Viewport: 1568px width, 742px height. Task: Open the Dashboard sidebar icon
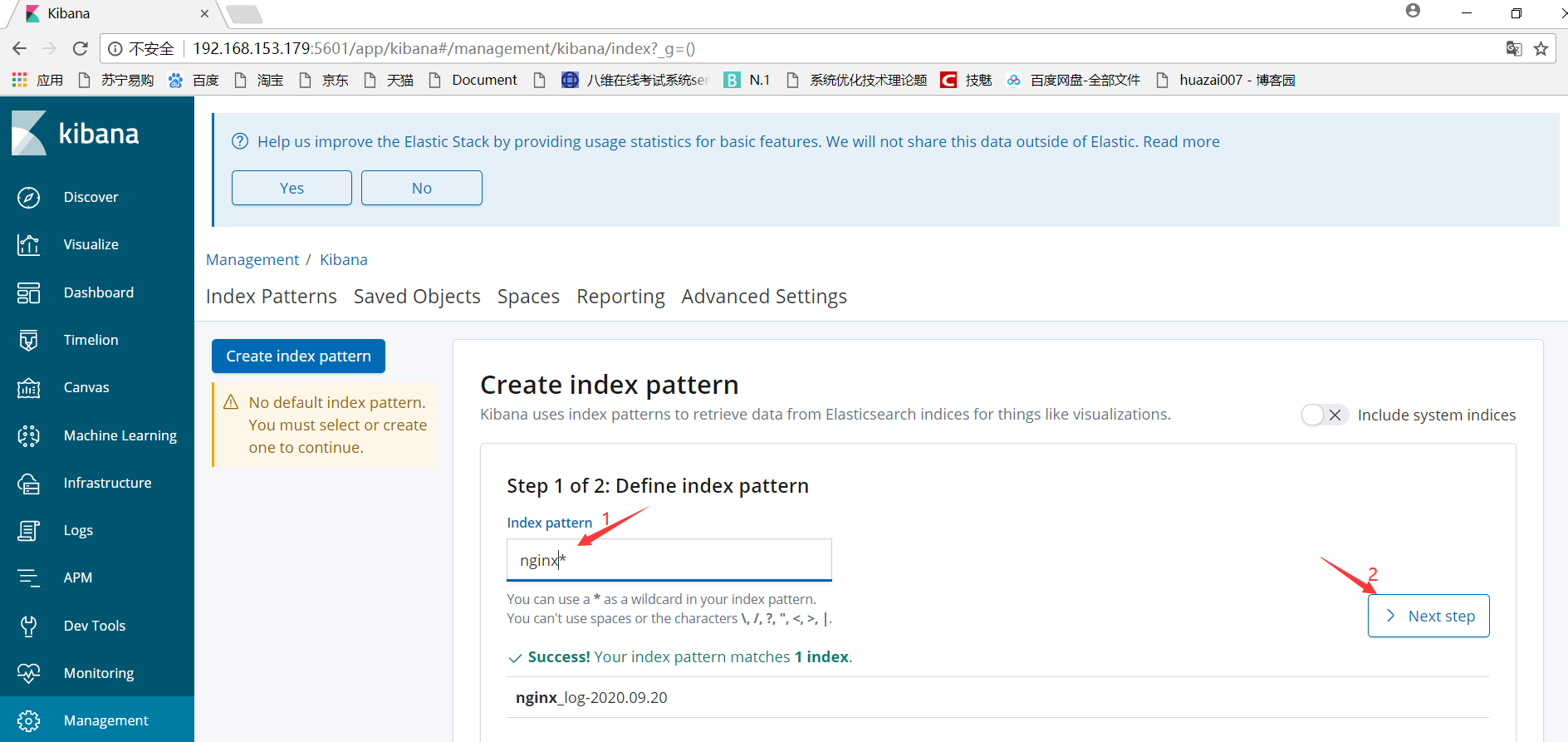tap(28, 292)
